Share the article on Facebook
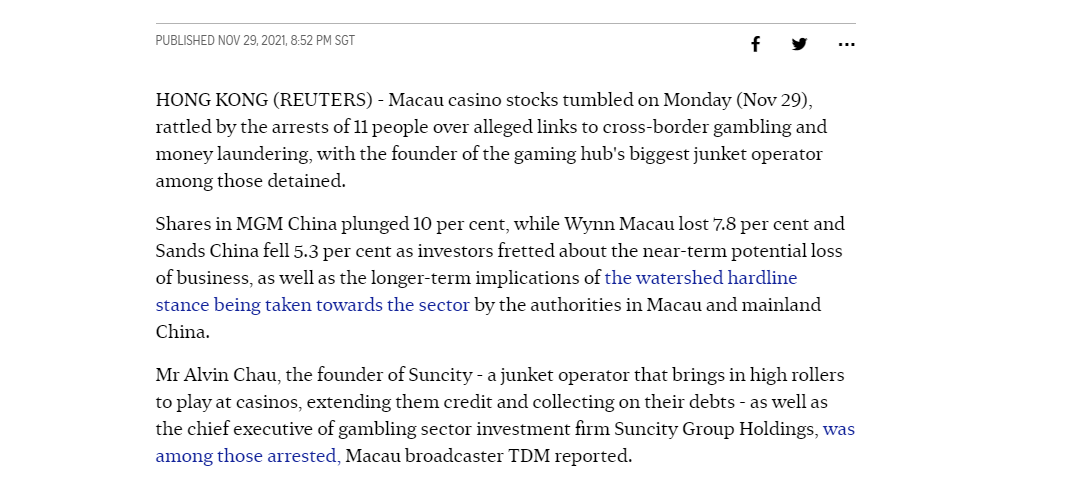The width and height of the screenshot is (1090, 487). pyautogui.click(x=755, y=44)
